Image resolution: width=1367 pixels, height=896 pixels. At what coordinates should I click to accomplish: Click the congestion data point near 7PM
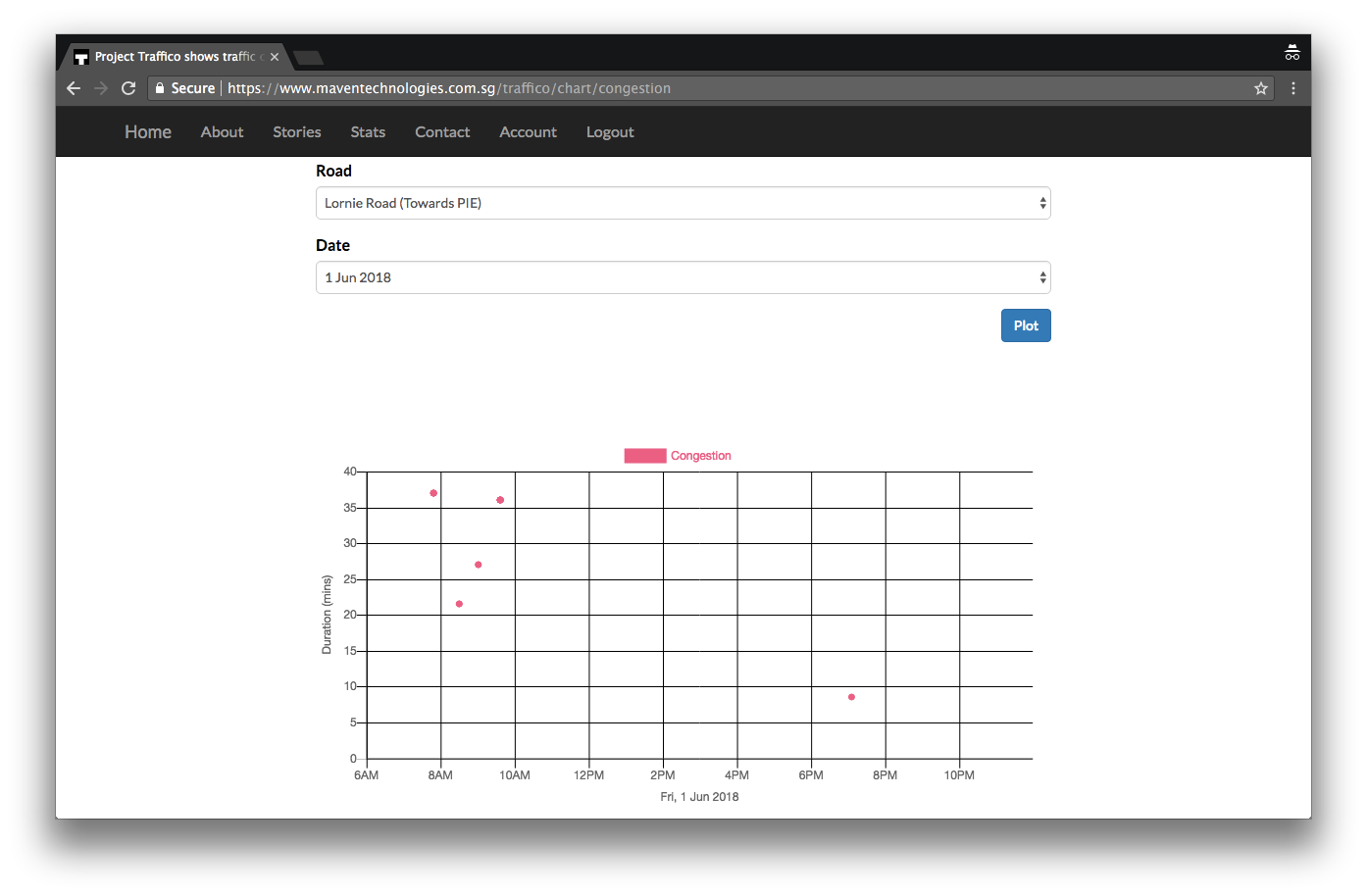click(851, 697)
